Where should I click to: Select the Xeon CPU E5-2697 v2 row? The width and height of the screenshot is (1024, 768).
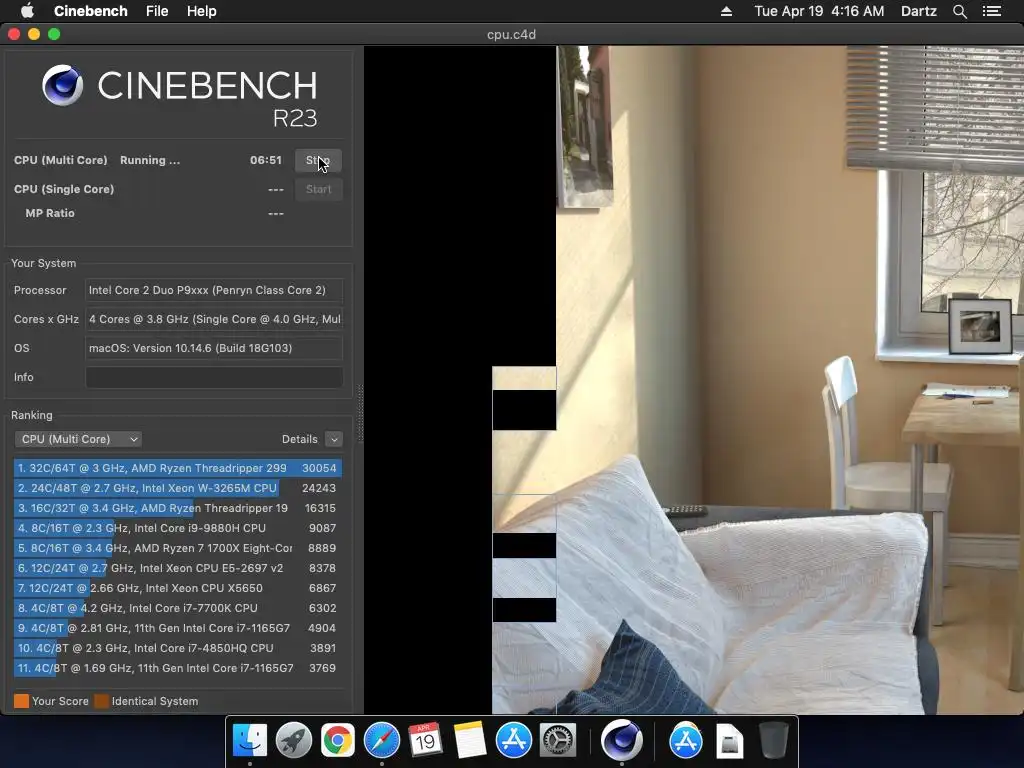coord(178,568)
